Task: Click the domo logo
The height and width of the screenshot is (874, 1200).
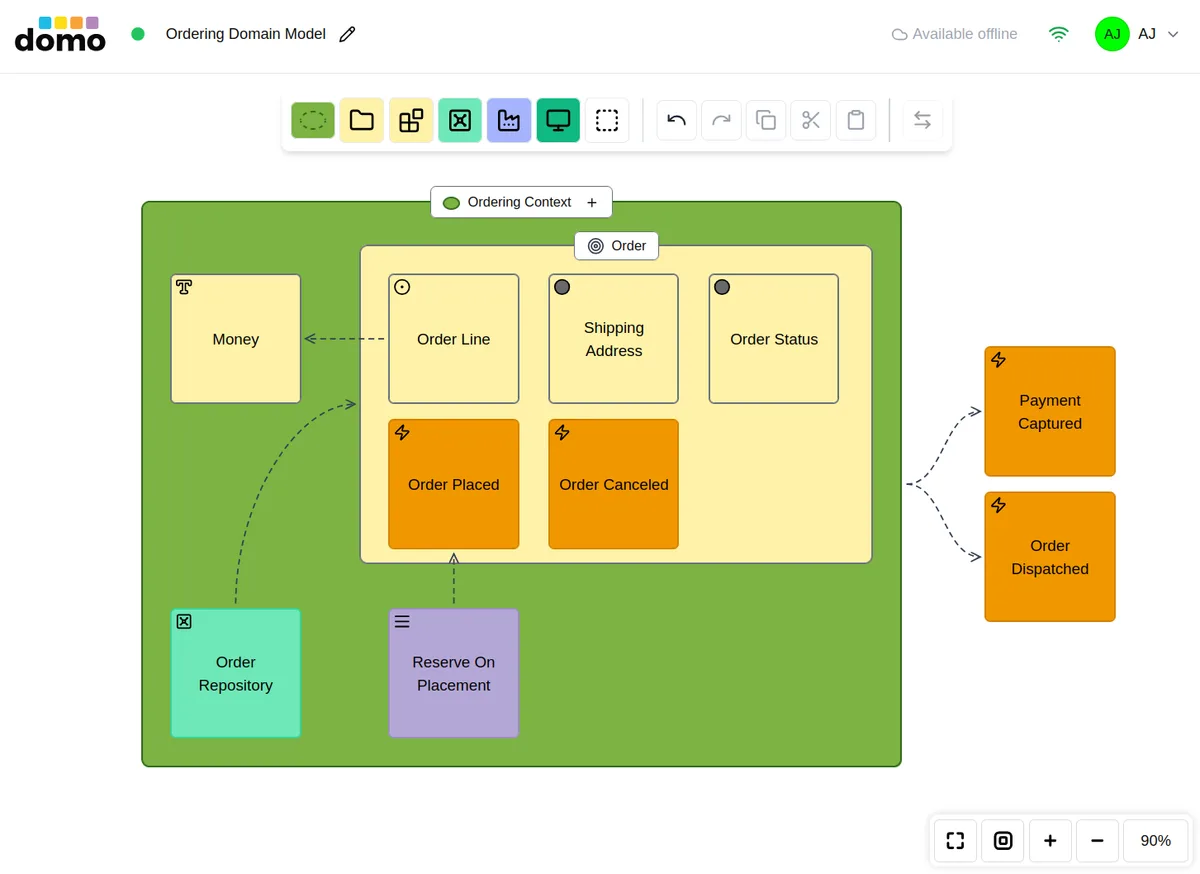Action: coord(60,34)
